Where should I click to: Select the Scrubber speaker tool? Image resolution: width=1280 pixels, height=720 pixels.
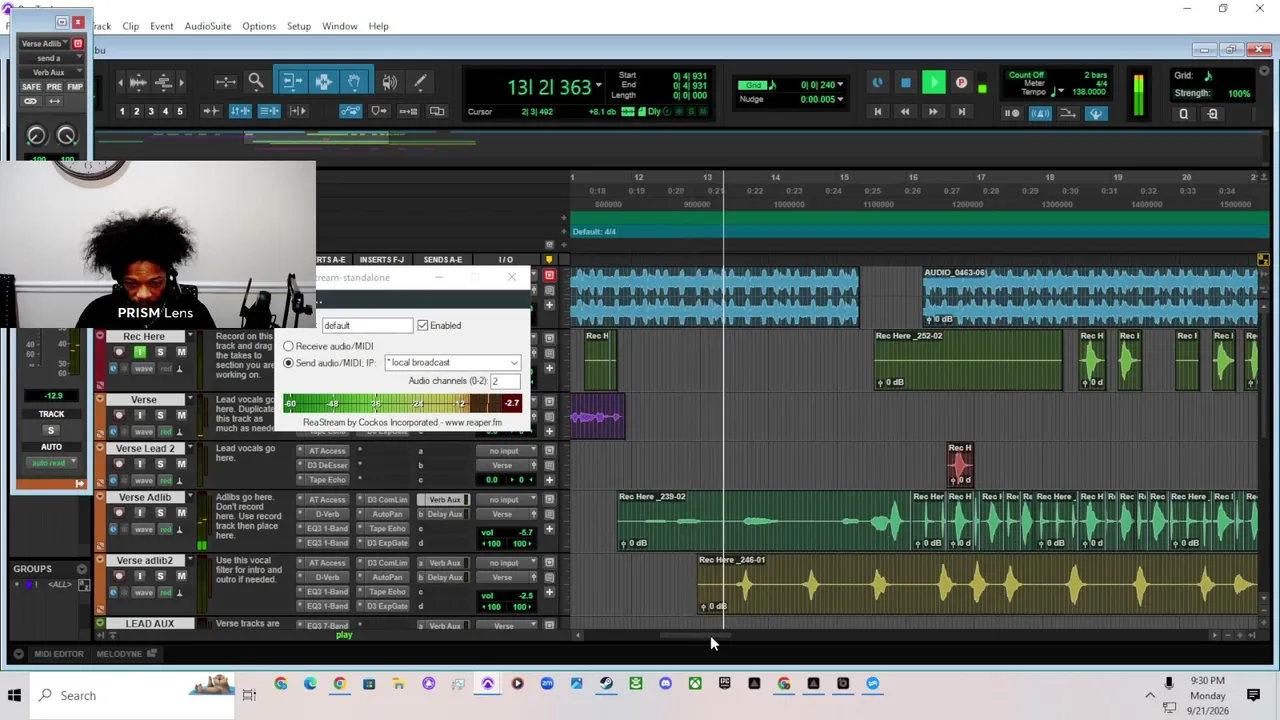click(389, 82)
